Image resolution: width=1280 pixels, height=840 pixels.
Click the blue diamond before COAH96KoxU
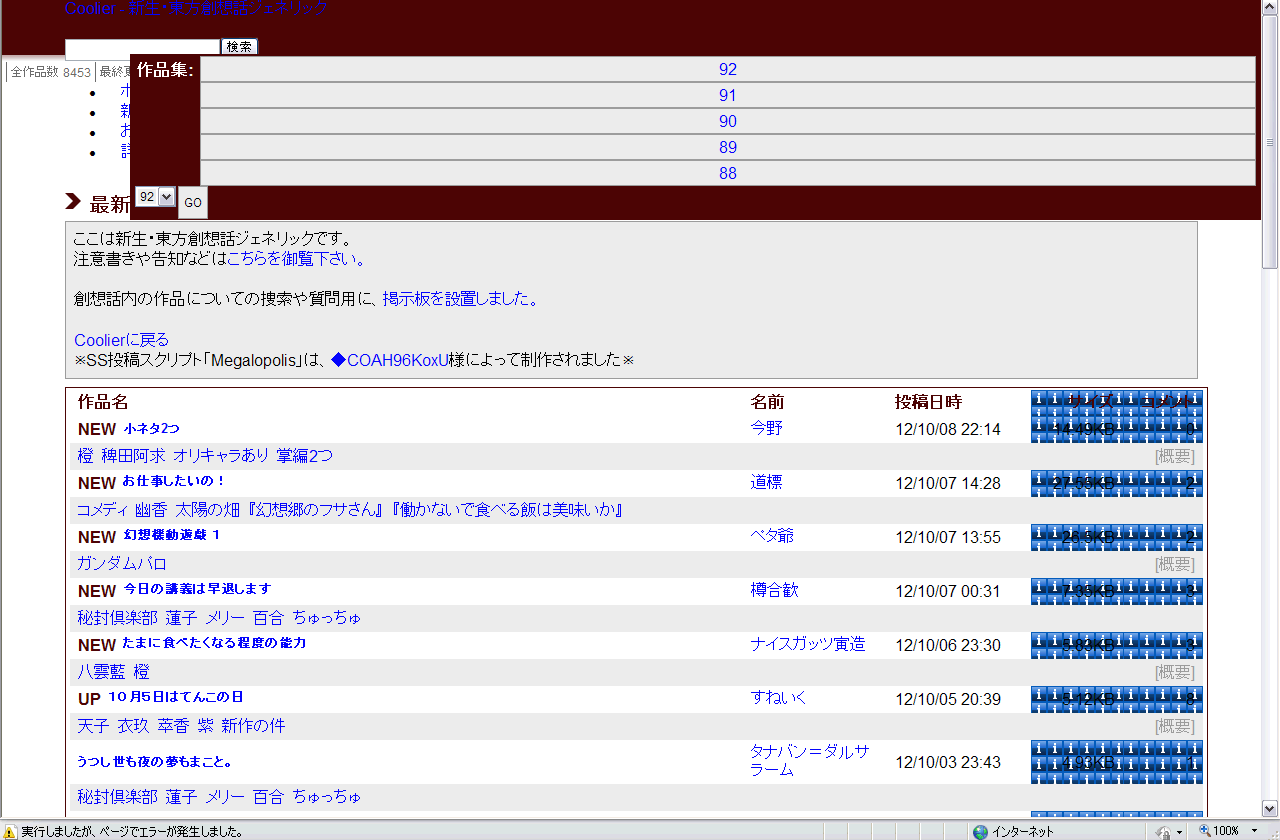(338, 360)
